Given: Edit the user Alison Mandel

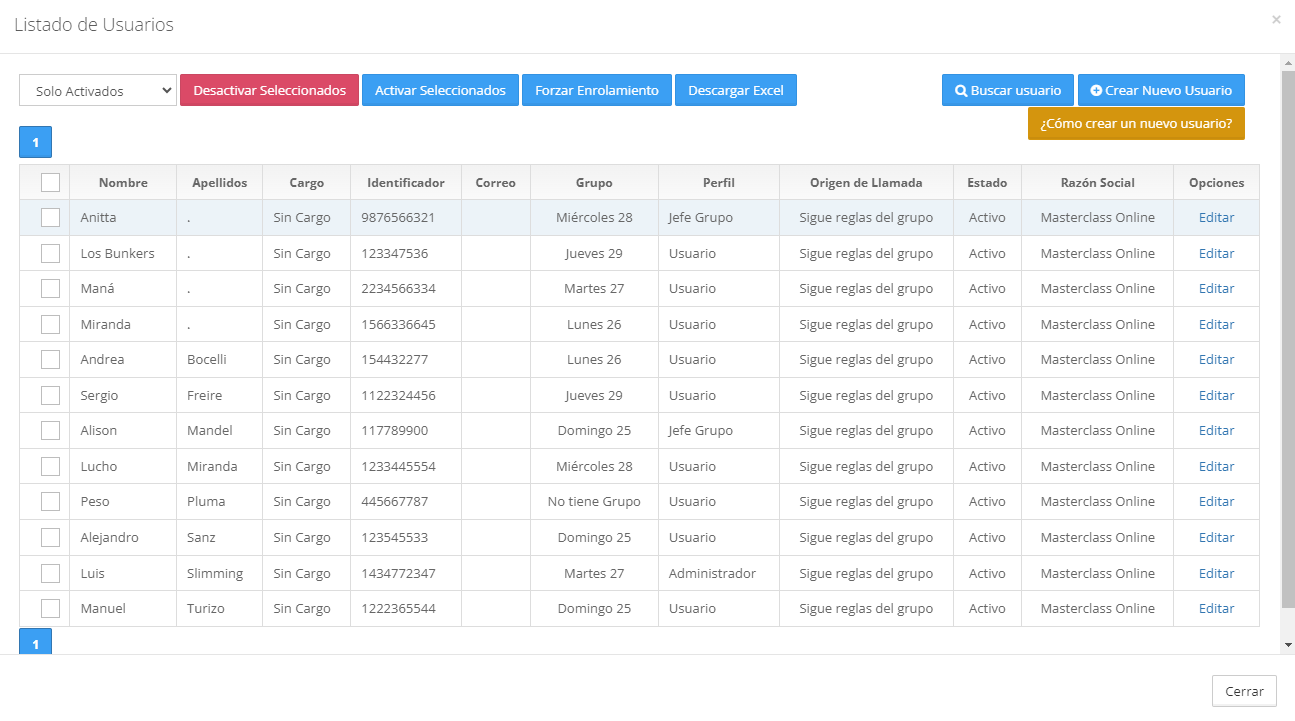Looking at the screenshot, I should [1216, 431].
